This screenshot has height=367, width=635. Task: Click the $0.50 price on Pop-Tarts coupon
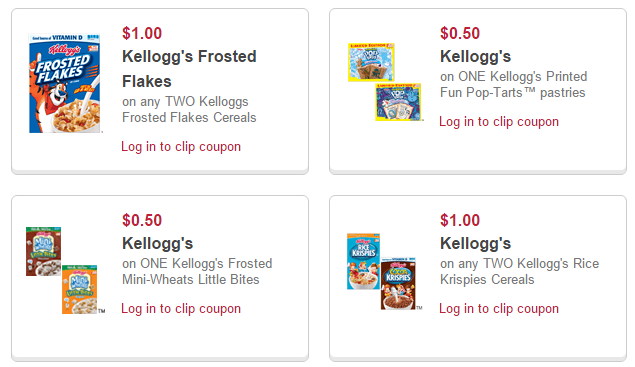tap(460, 33)
